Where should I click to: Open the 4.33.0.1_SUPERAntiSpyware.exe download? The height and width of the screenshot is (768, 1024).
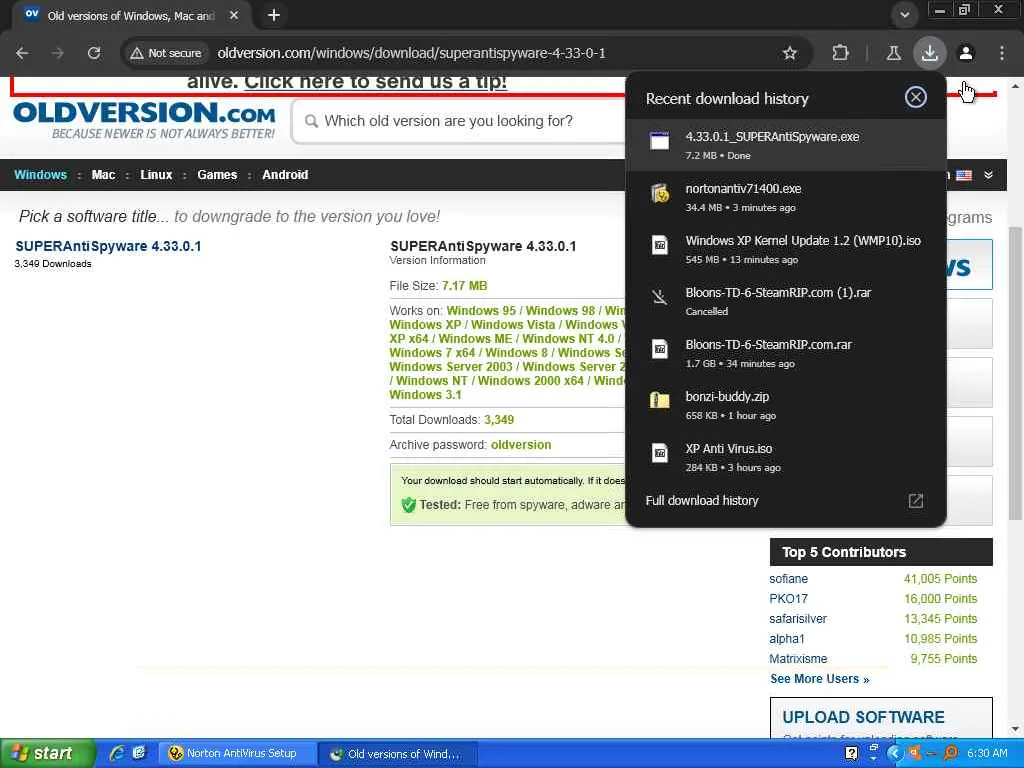pos(786,145)
